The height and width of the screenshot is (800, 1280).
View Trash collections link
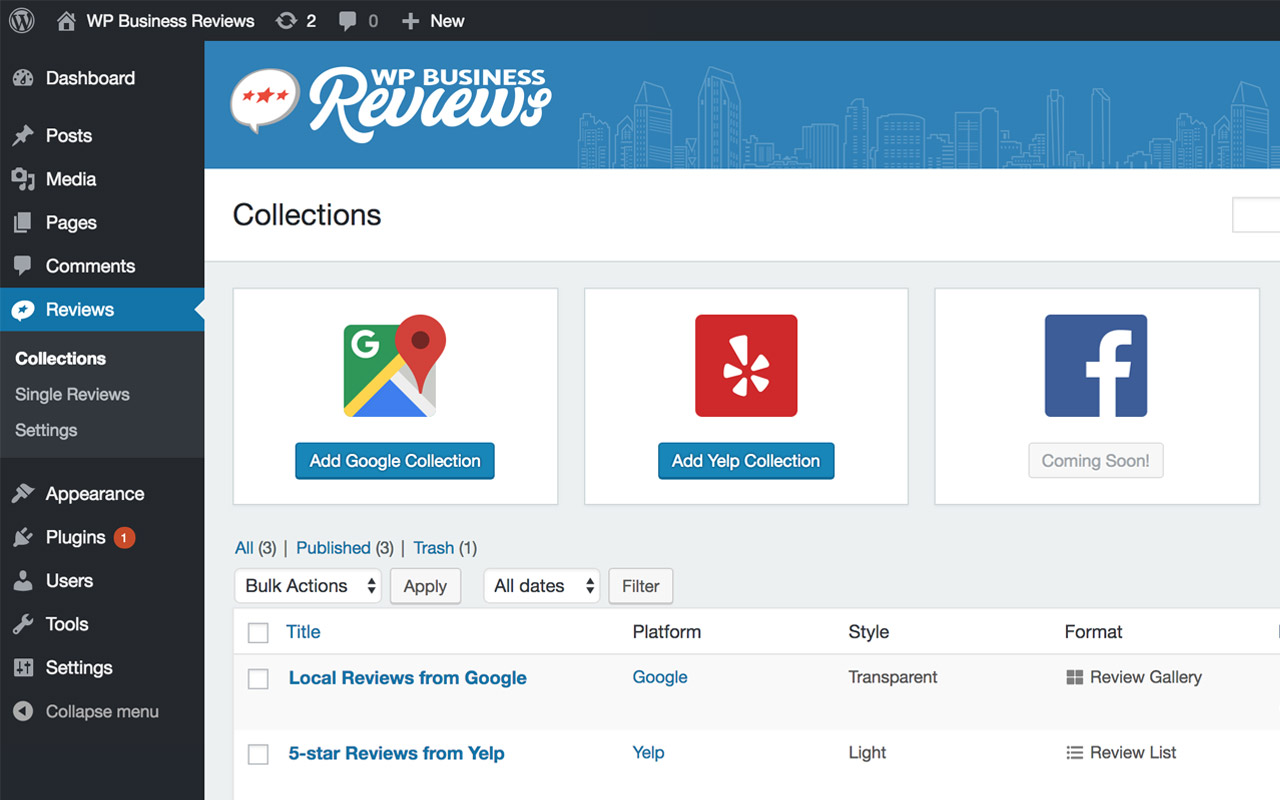[x=434, y=548]
